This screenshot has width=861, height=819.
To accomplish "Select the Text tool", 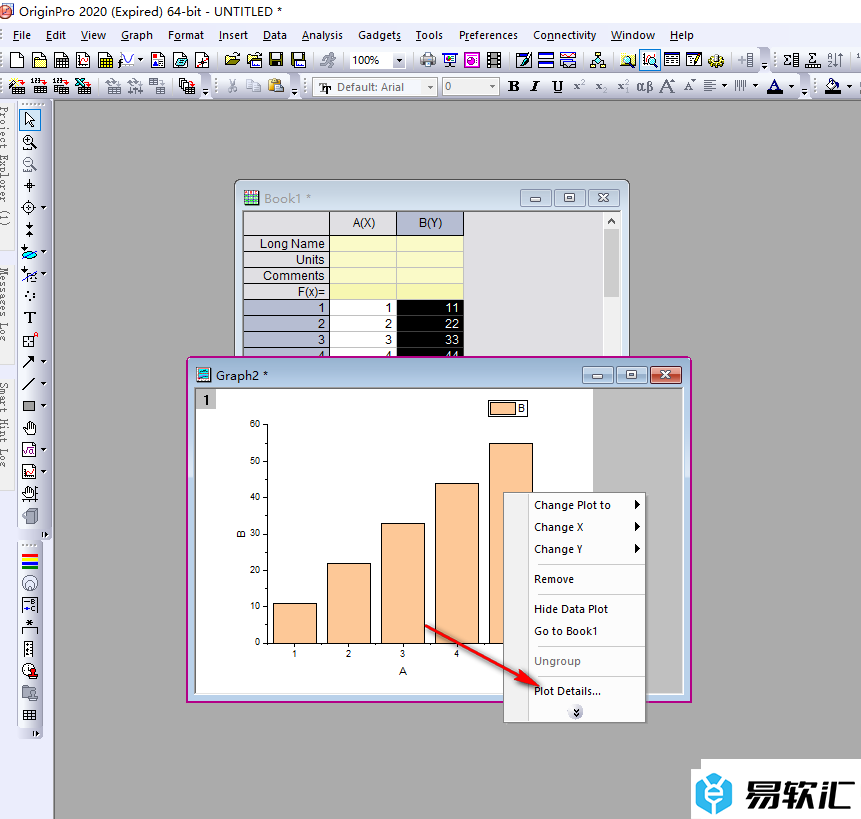I will pyautogui.click(x=30, y=318).
